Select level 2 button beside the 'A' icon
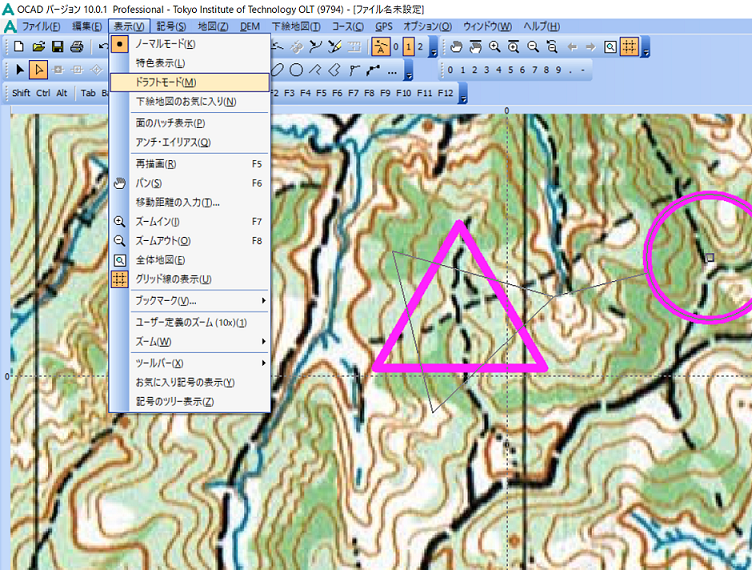Image resolution: width=752 pixels, height=570 pixels. coord(420,47)
